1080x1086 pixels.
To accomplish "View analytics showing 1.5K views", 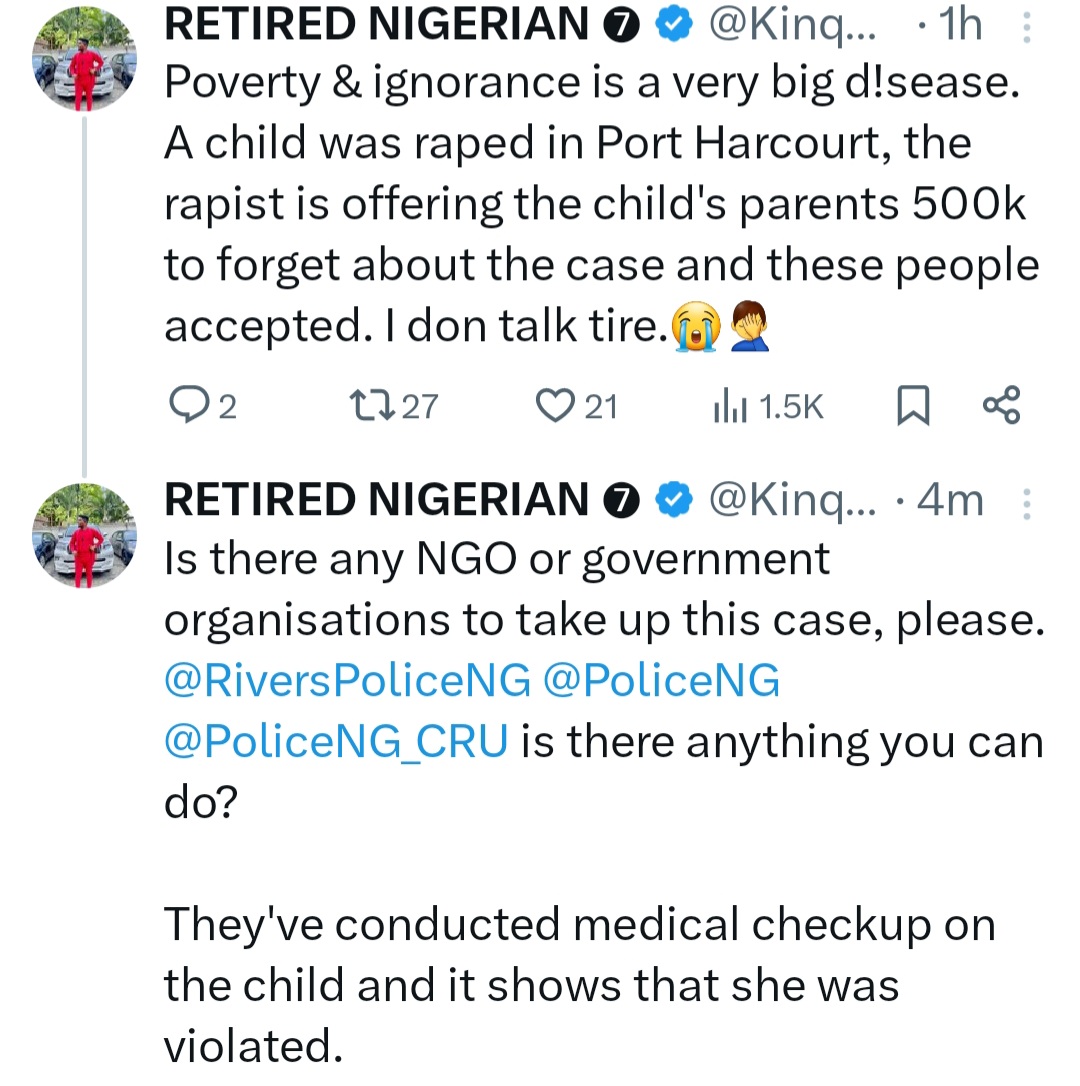I will click(x=731, y=406).
